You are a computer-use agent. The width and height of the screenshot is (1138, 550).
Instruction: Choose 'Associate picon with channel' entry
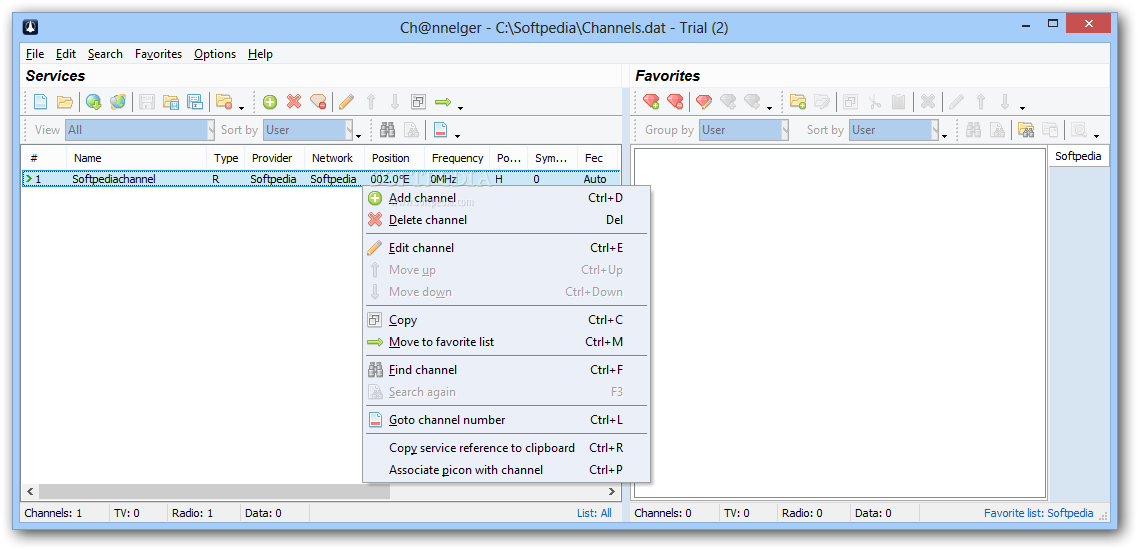[507, 470]
